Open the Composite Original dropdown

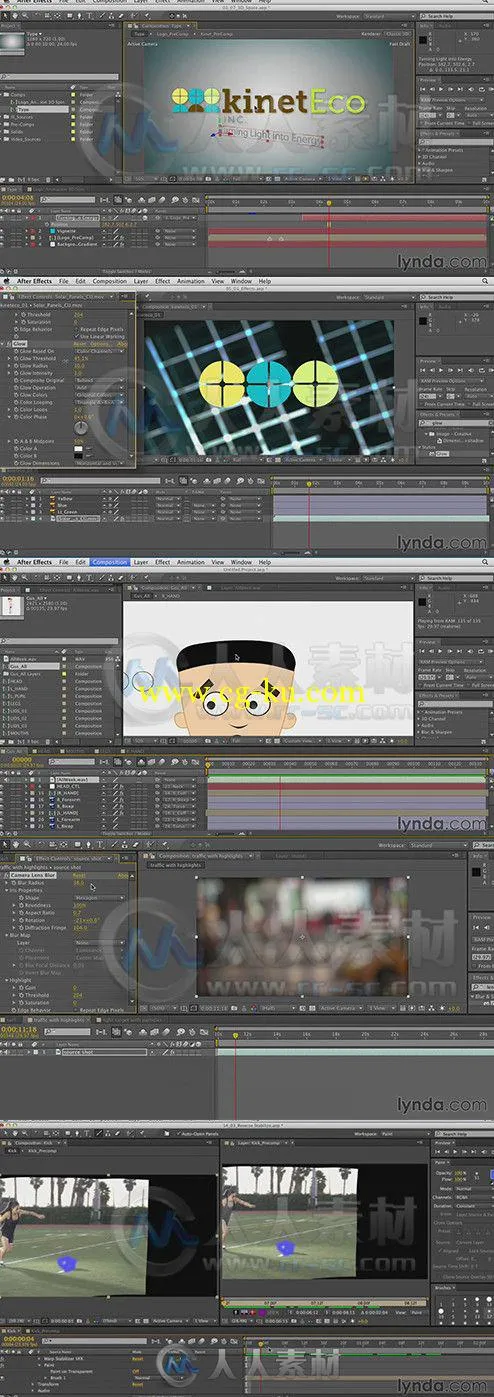[x=100, y=380]
